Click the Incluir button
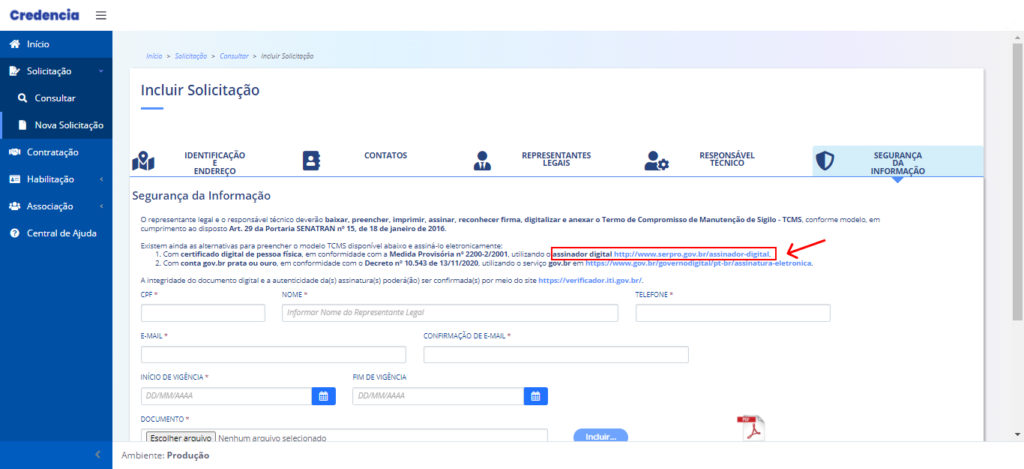1024x469 pixels. point(601,436)
